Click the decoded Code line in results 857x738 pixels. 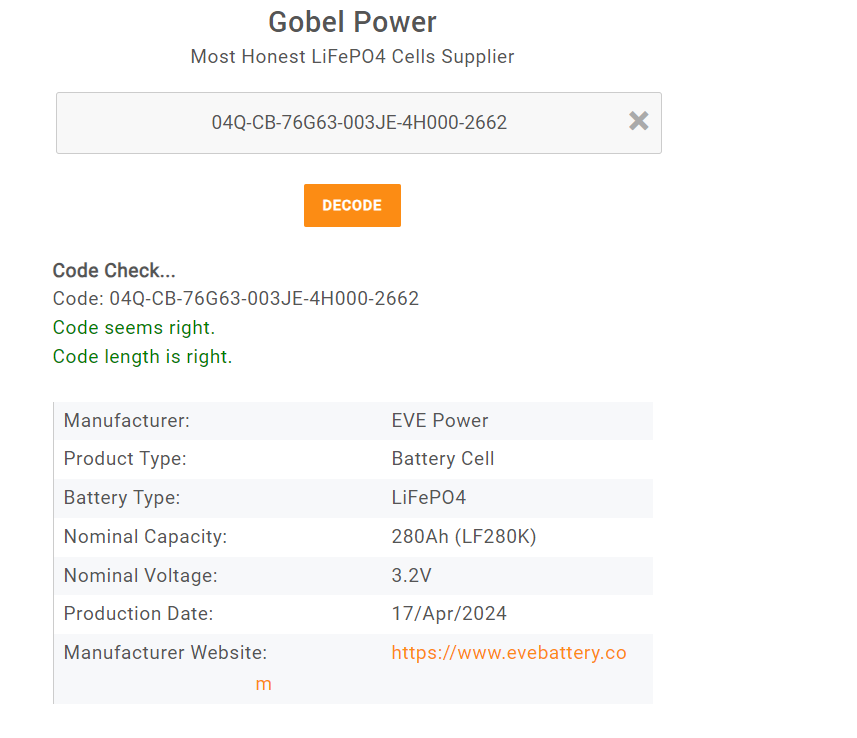click(x=235, y=299)
